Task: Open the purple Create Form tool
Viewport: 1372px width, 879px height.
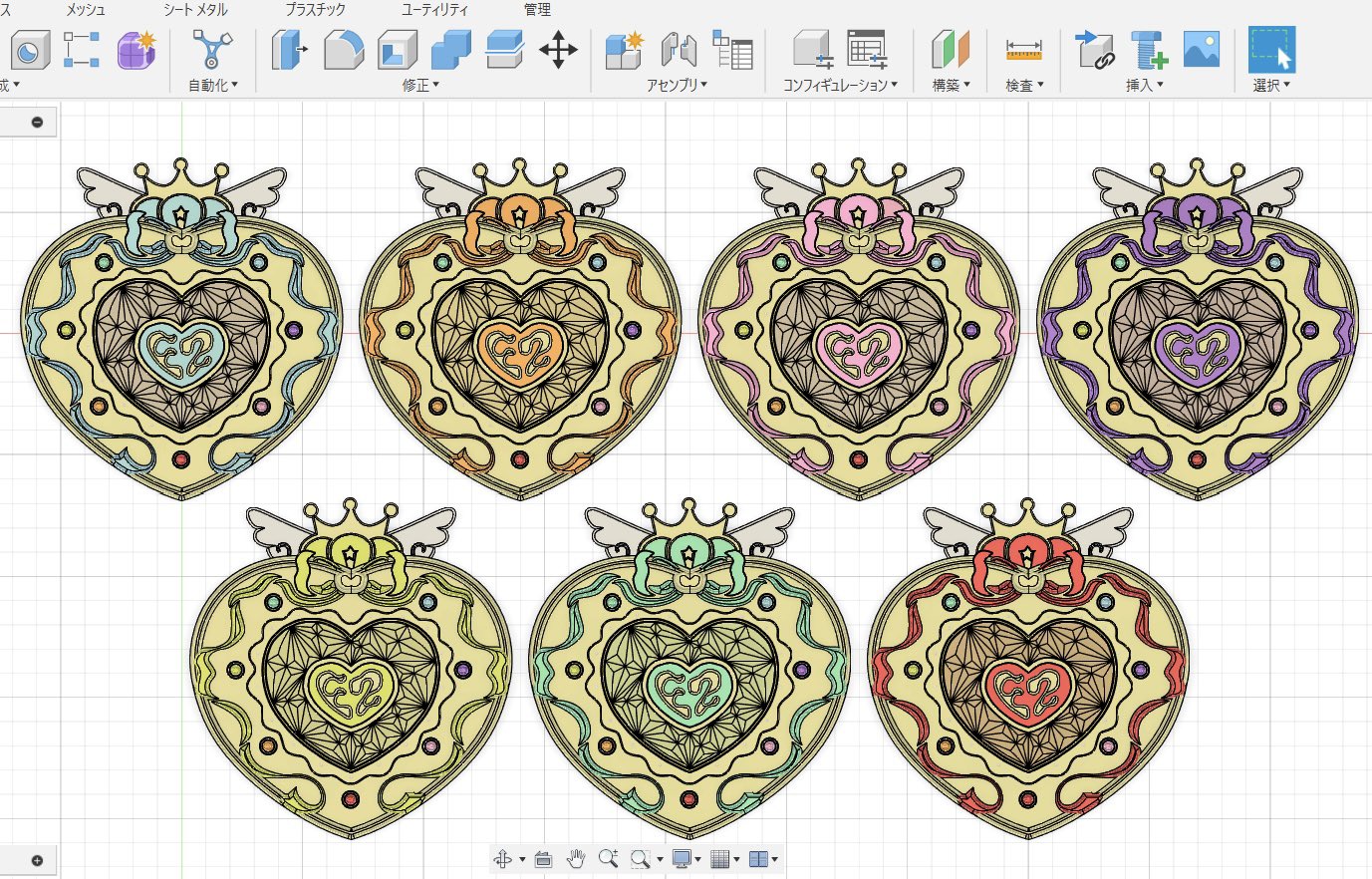Action: (137, 49)
